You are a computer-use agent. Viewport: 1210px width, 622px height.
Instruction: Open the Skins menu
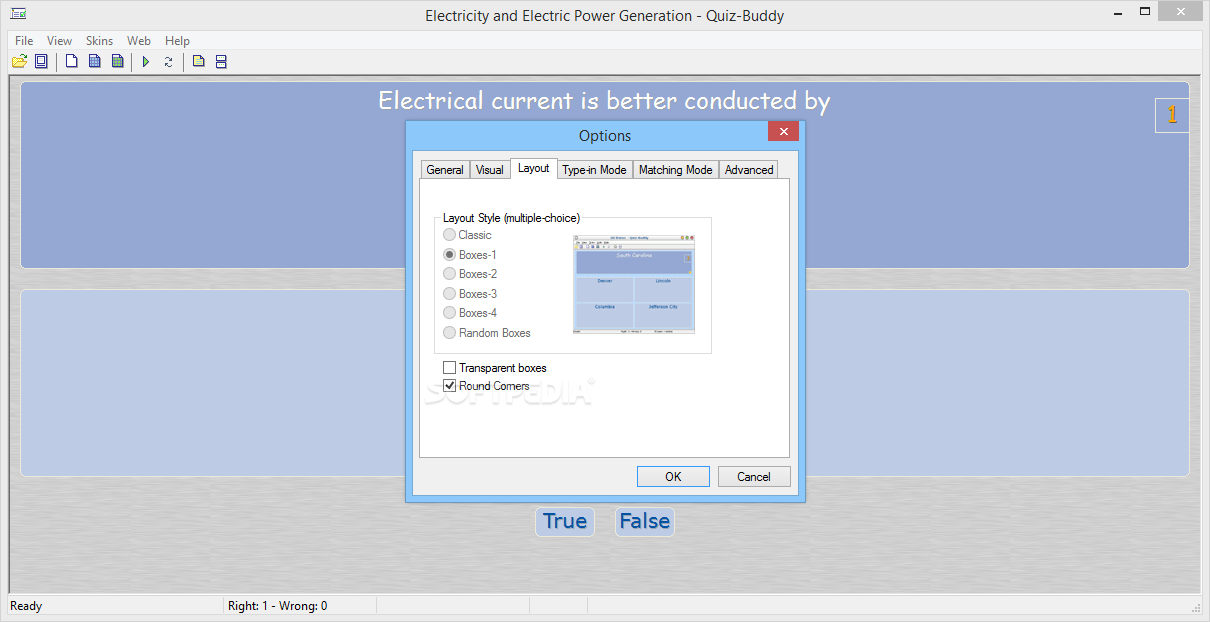(99, 41)
